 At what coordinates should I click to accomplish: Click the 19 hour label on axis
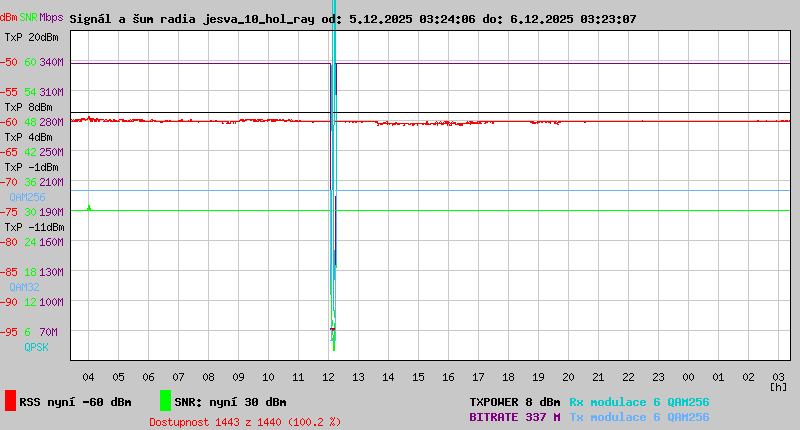(538, 377)
